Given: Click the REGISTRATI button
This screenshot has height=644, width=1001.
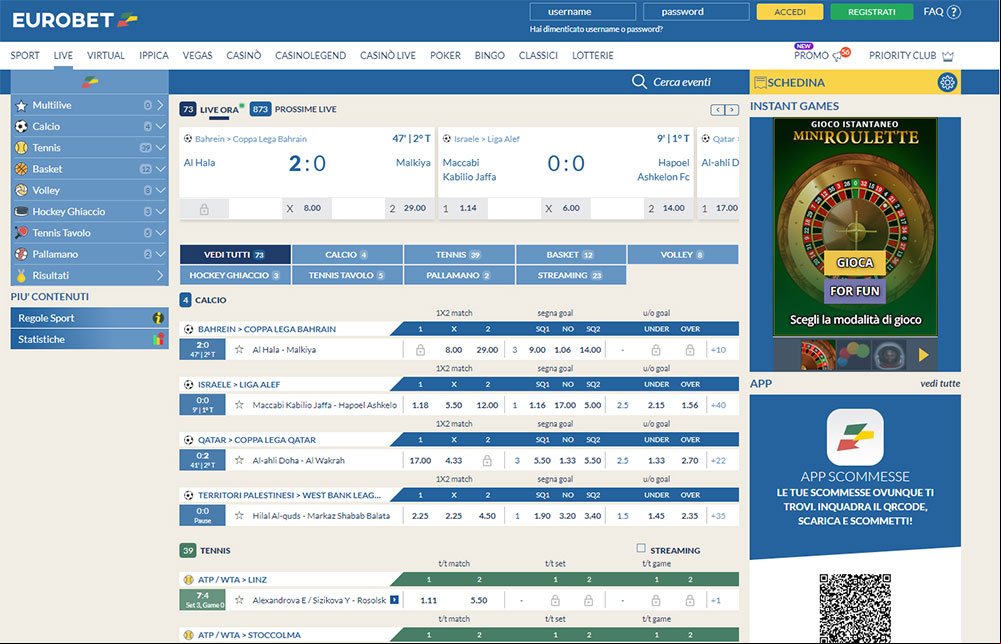Looking at the screenshot, I should pos(871,12).
